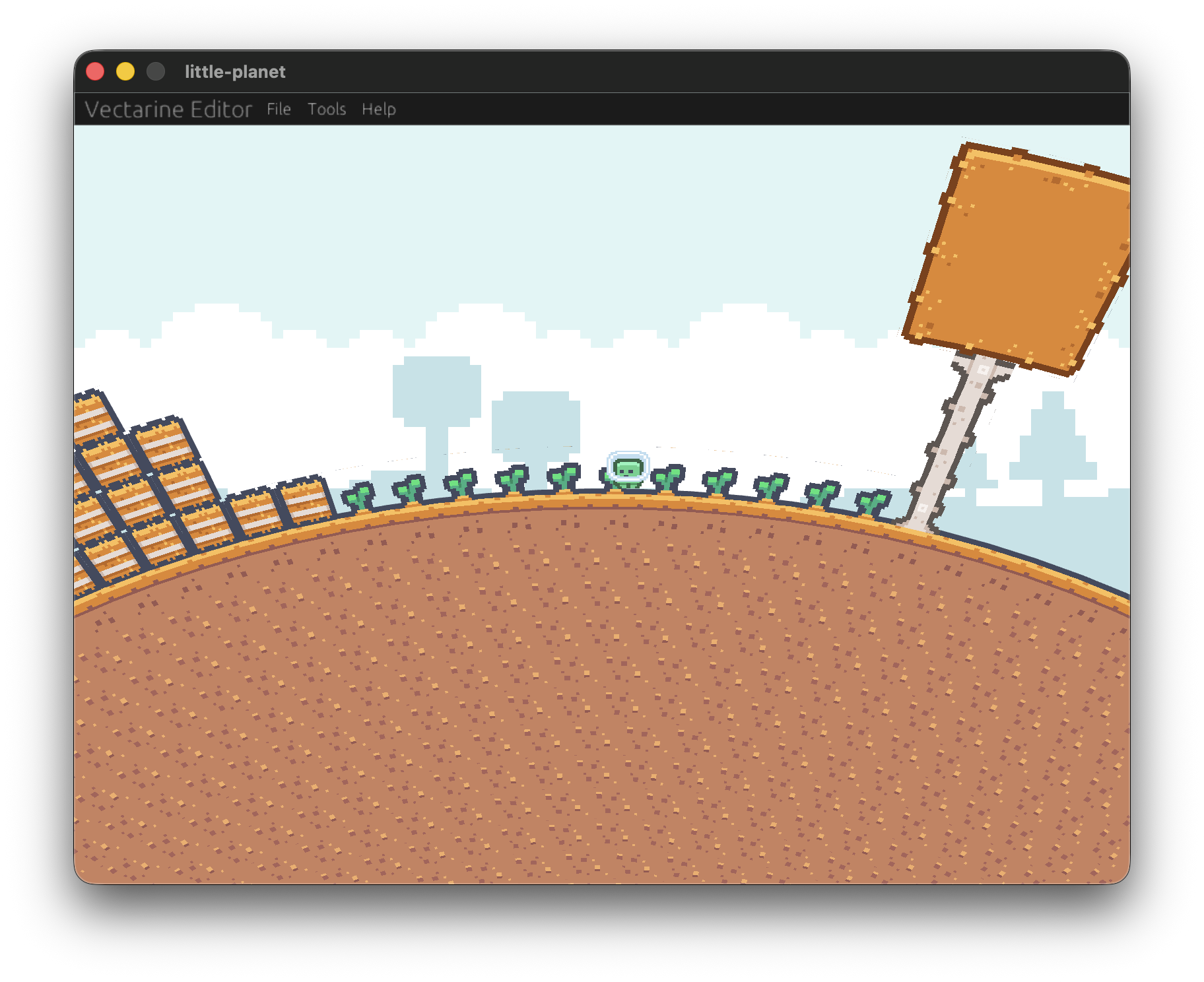1204x982 pixels.
Task: Select the sprout closest to the tree trunk
Action: tap(873, 502)
